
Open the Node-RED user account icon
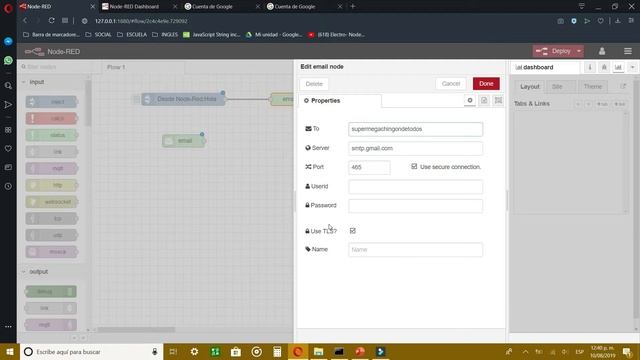pos(602,51)
